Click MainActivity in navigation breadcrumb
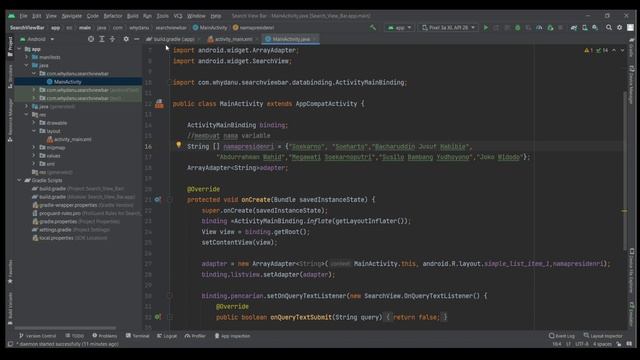 tap(209, 28)
